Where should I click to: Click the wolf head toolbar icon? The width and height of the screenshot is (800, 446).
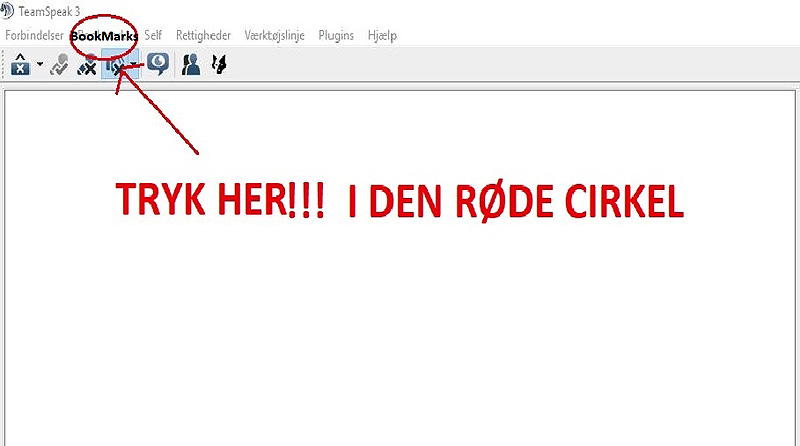218,66
